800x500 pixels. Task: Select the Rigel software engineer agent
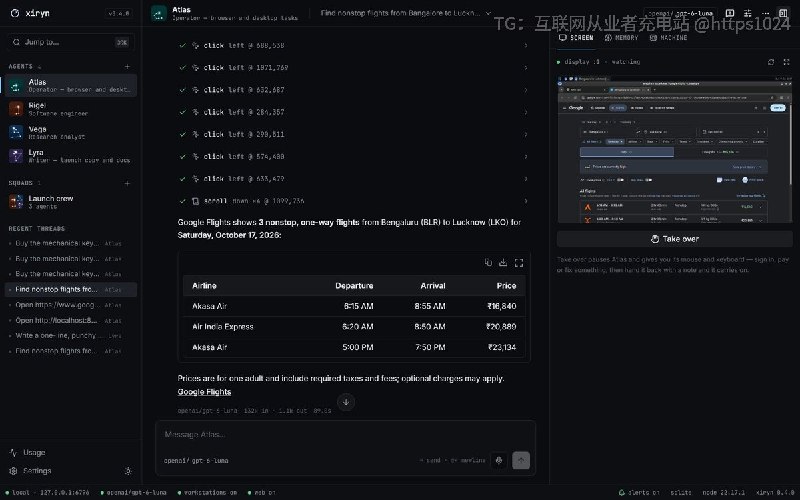tap(70, 109)
